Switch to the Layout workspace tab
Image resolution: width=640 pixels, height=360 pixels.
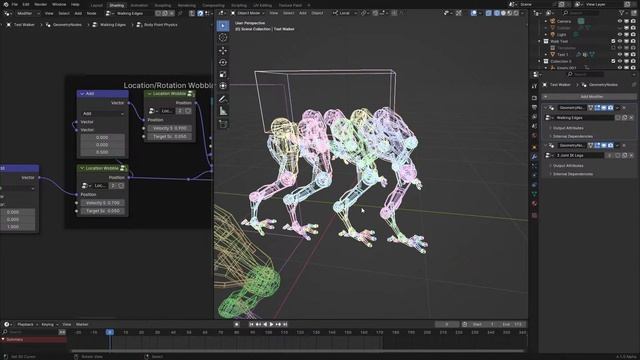pos(97,5)
